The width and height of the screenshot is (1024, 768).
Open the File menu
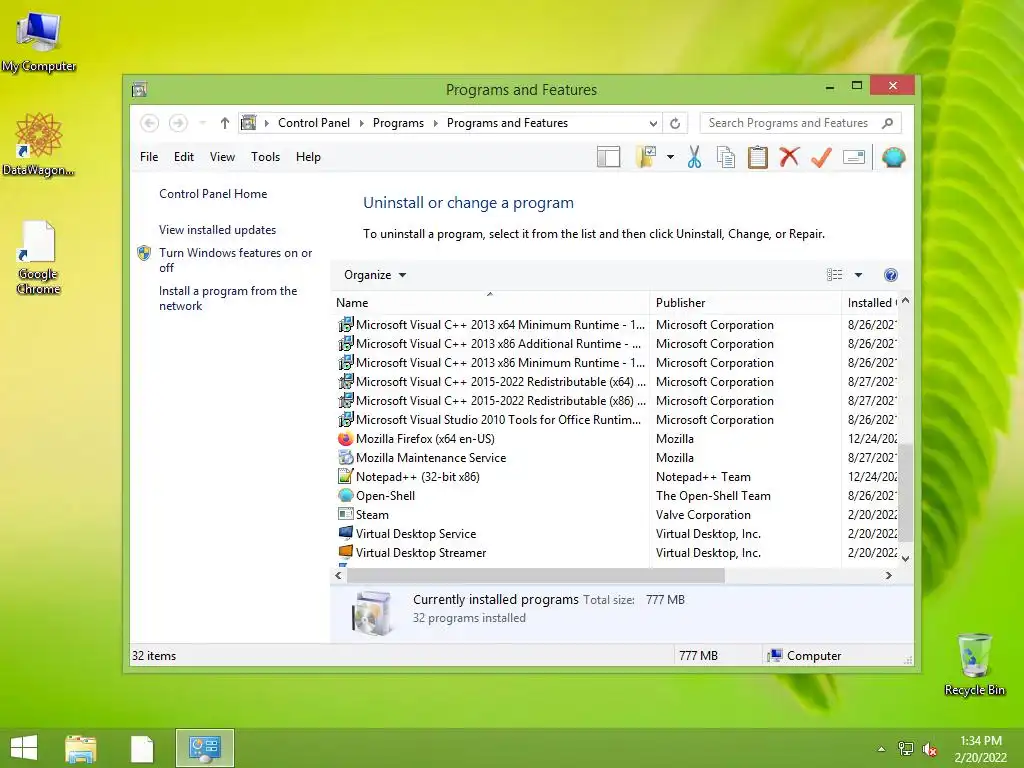coord(149,157)
